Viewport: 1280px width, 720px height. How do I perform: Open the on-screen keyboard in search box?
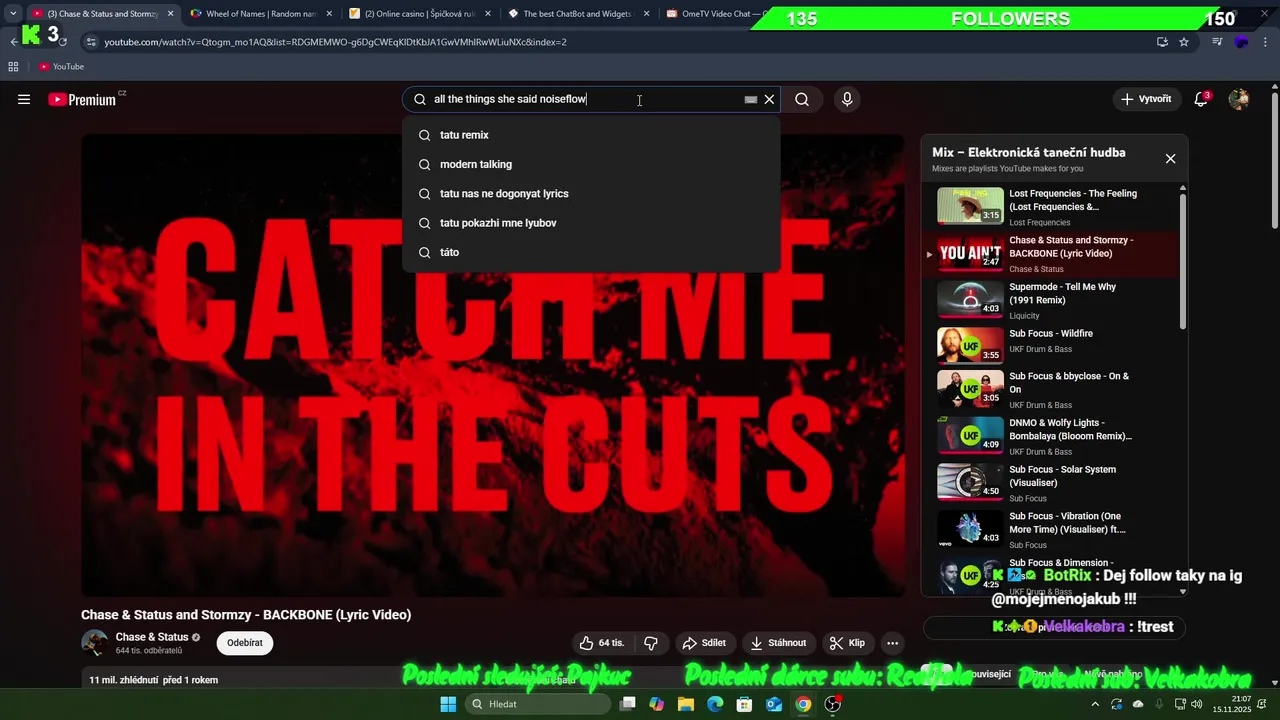click(751, 99)
